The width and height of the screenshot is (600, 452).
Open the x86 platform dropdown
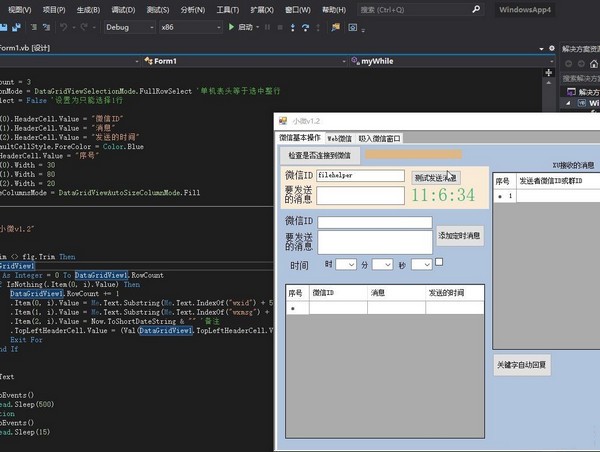190,27
